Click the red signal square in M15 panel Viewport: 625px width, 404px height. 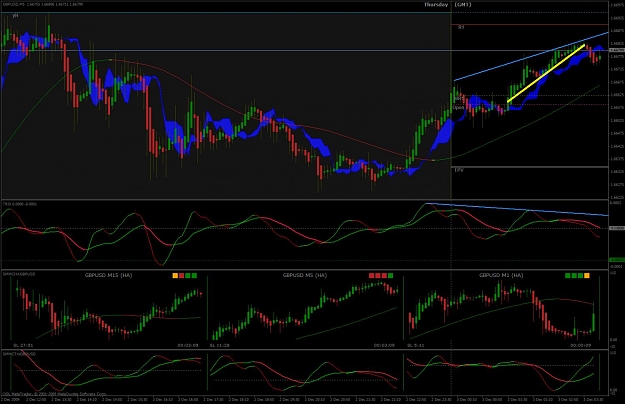pos(181,276)
